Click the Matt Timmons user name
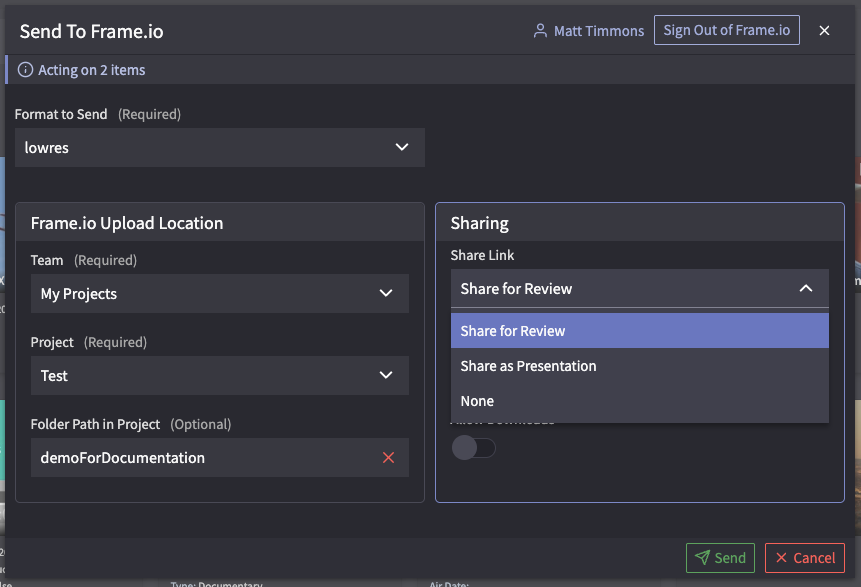The width and height of the screenshot is (861, 587). (599, 31)
